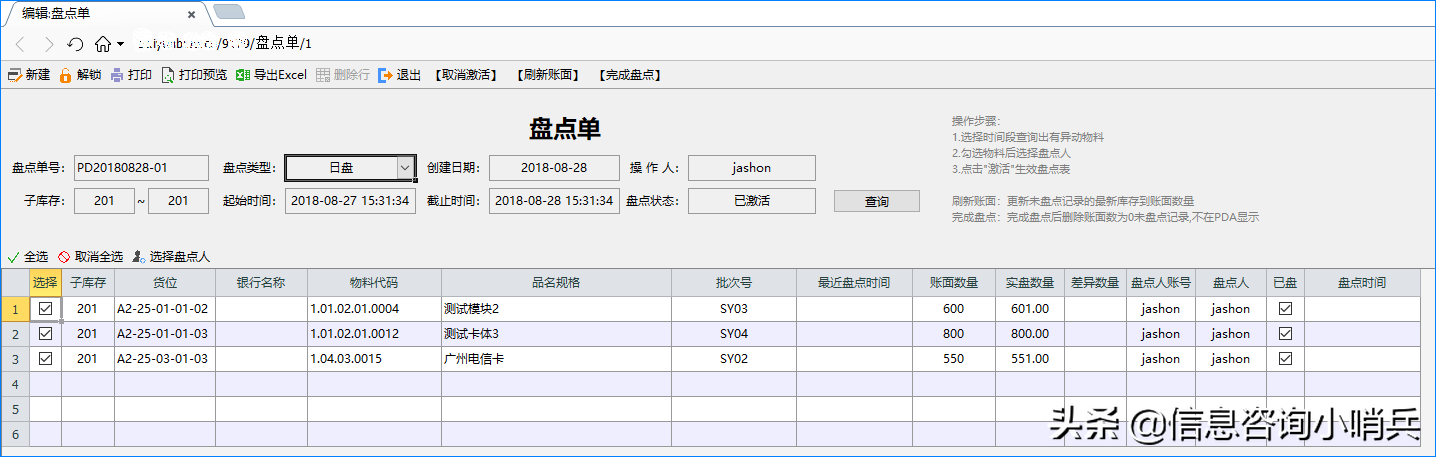Image resolution: width=1436 pixels, height=457 pixels.
Task: Click 账面数量 cell 550
Action: pos(953,359)
